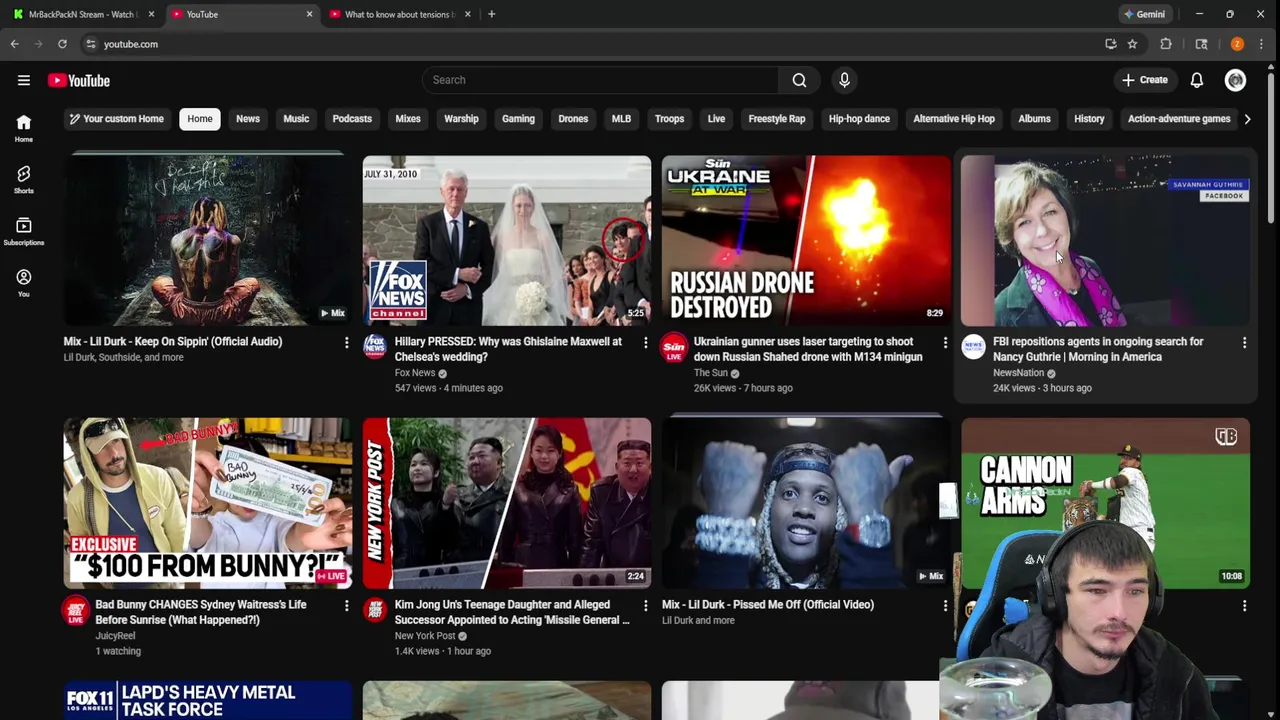This screenshot has height=720, width=1280.
Task: Open options for Kim Jong Un's daughter video
Action: point(645,606)
